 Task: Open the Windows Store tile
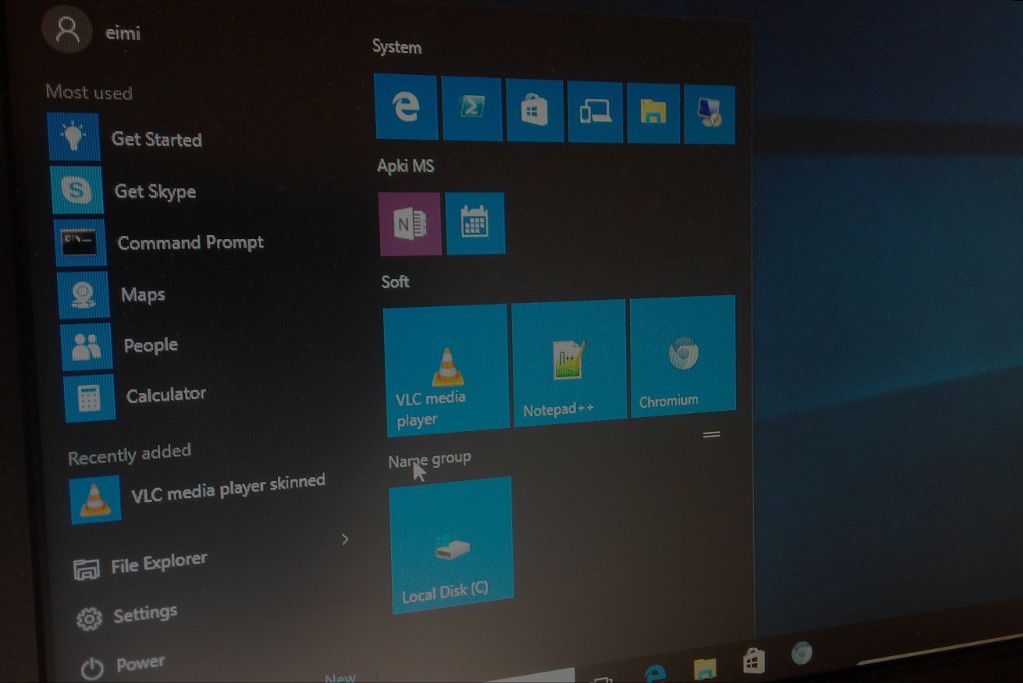point(534,110)
